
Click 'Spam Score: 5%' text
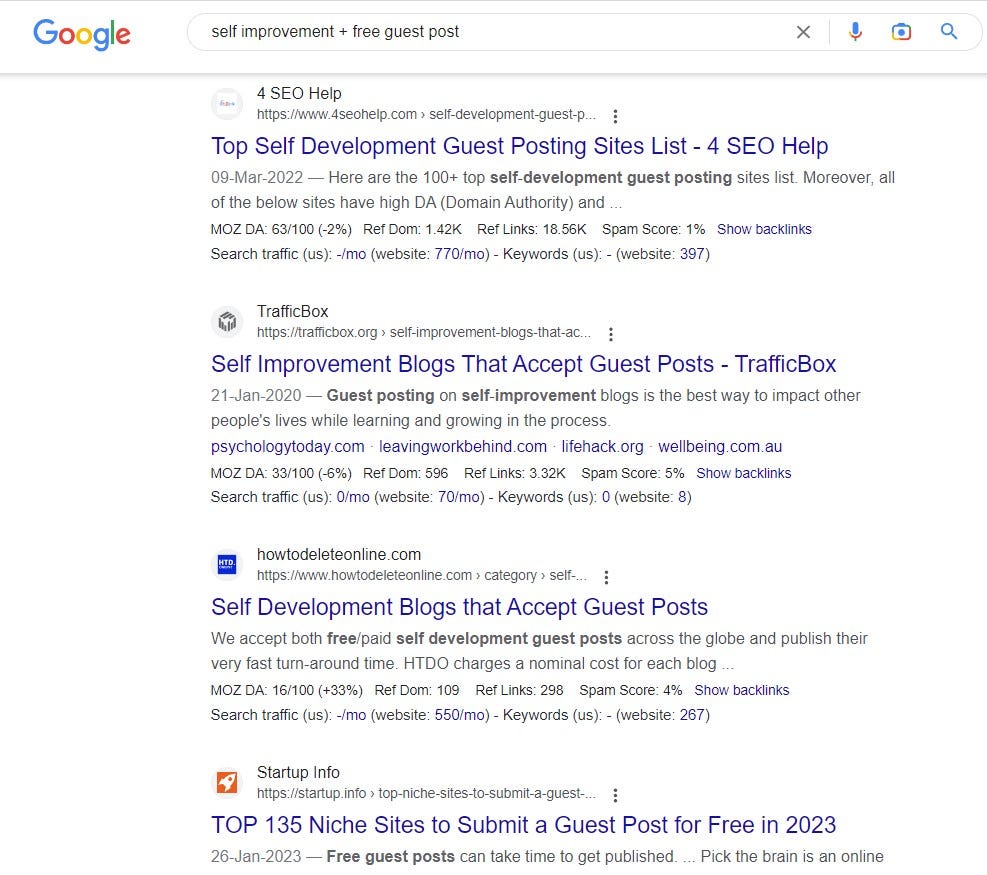pyautogui.click(x=633, y=473)
